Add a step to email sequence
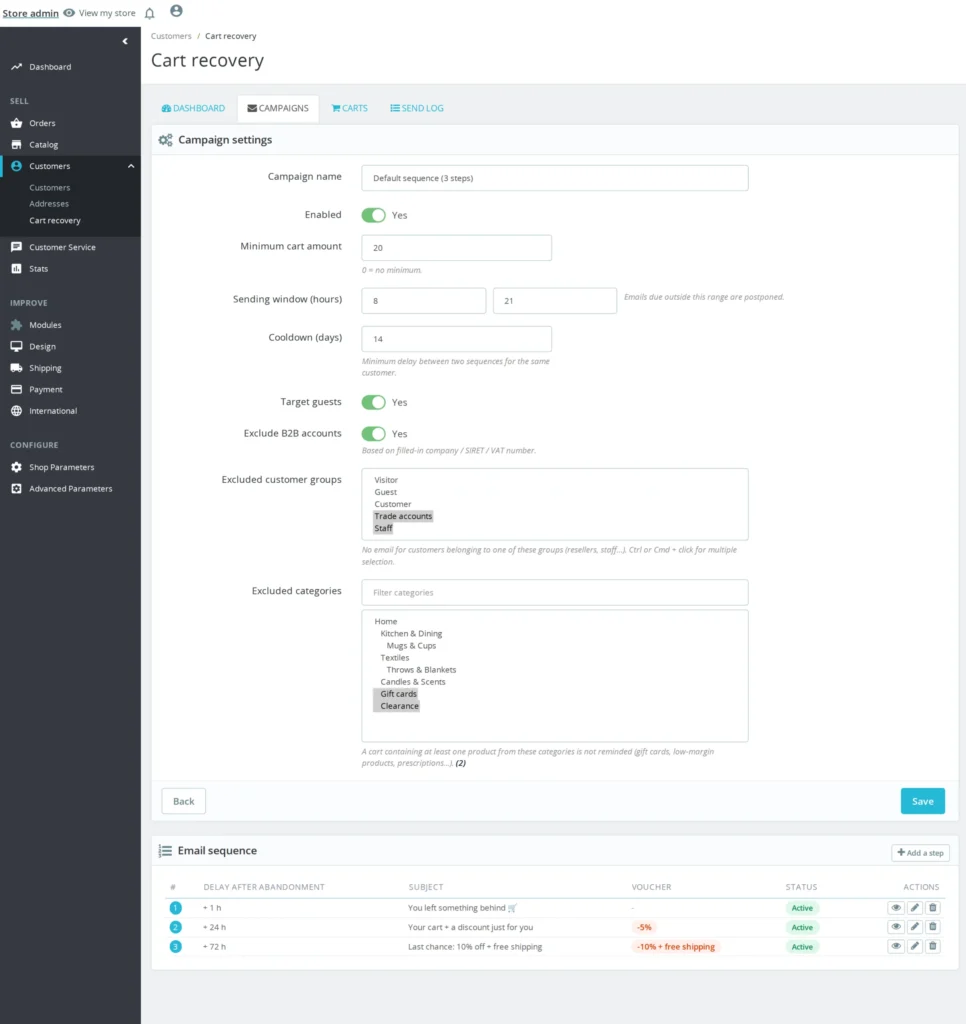The height and width of the screenshot is (1024, 966). tap(920, 852)
